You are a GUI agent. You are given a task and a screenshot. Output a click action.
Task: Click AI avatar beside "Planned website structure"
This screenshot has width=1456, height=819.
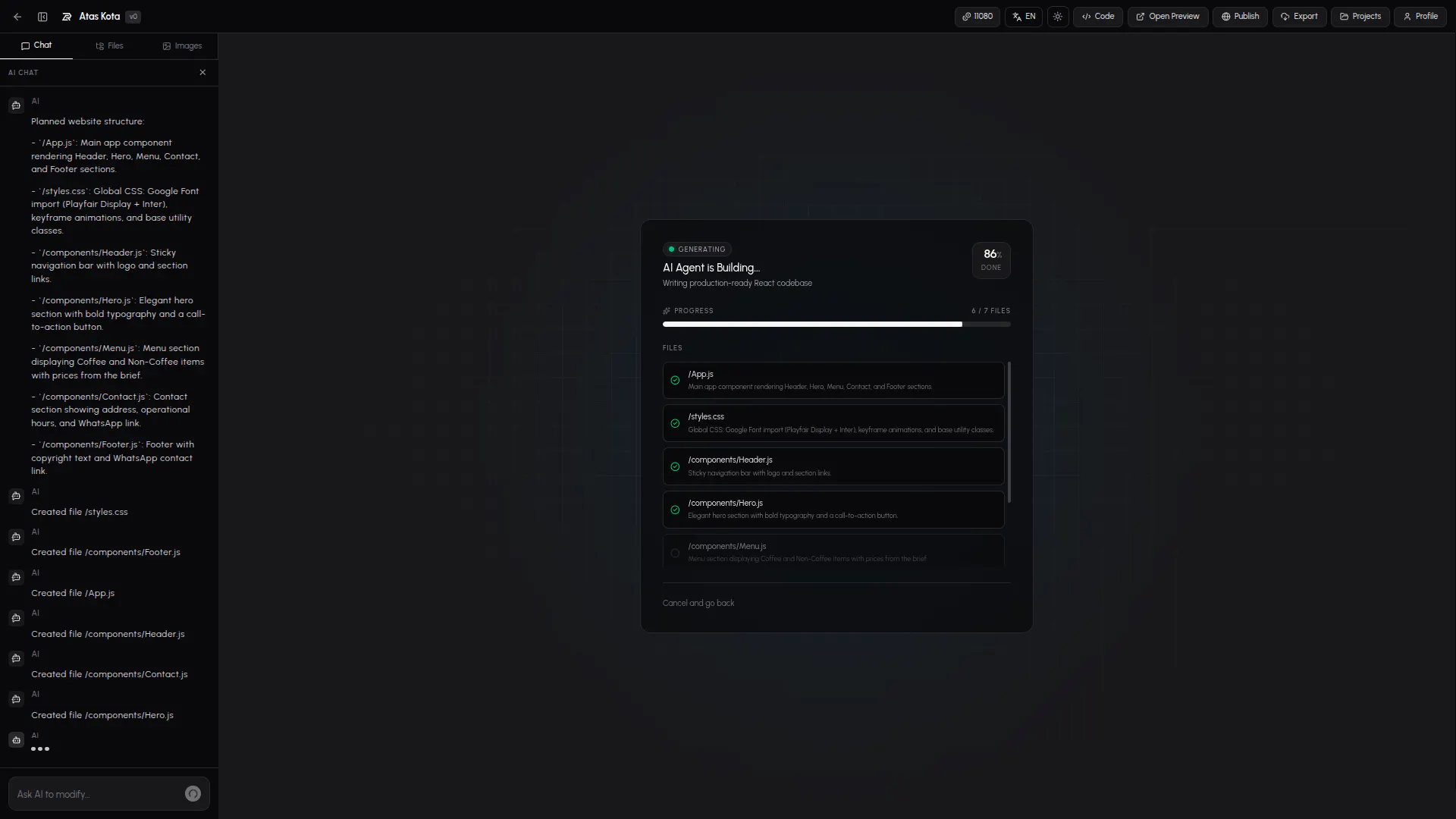coord(16,105)
